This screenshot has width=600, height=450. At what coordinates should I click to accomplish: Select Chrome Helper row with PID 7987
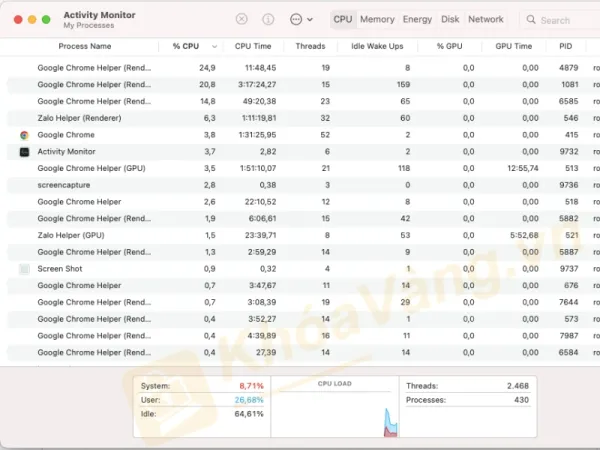coord(303,336)
